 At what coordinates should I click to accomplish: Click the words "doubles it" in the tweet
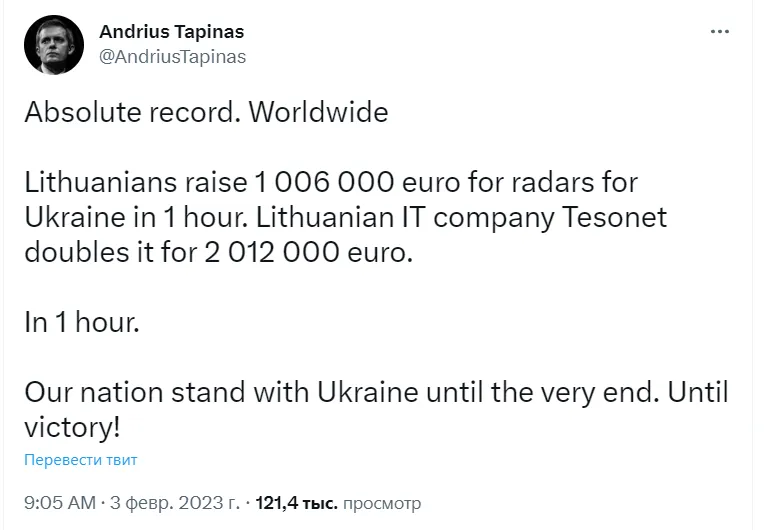[85, 253]
